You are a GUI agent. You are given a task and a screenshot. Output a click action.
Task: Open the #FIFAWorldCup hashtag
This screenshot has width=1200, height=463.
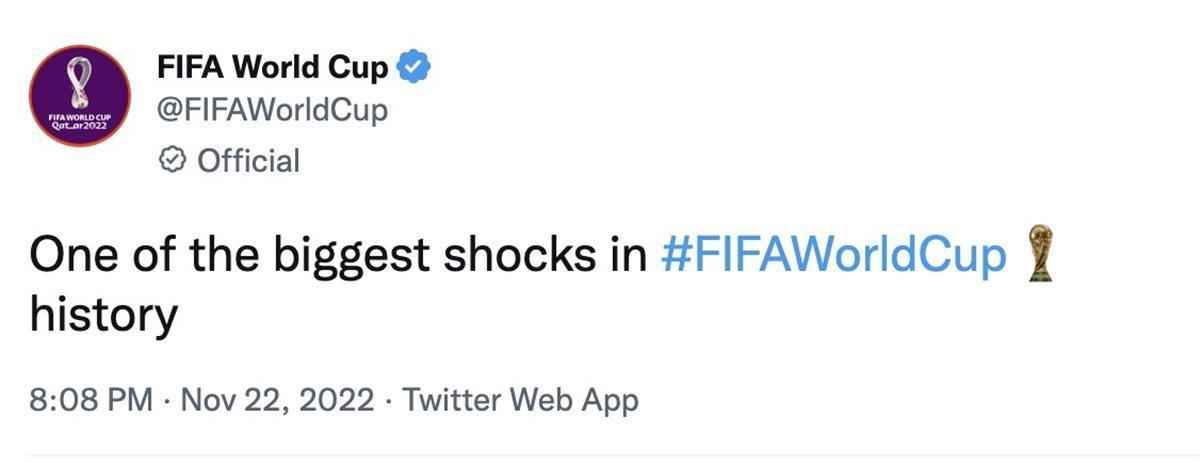[x=834, y=258]
